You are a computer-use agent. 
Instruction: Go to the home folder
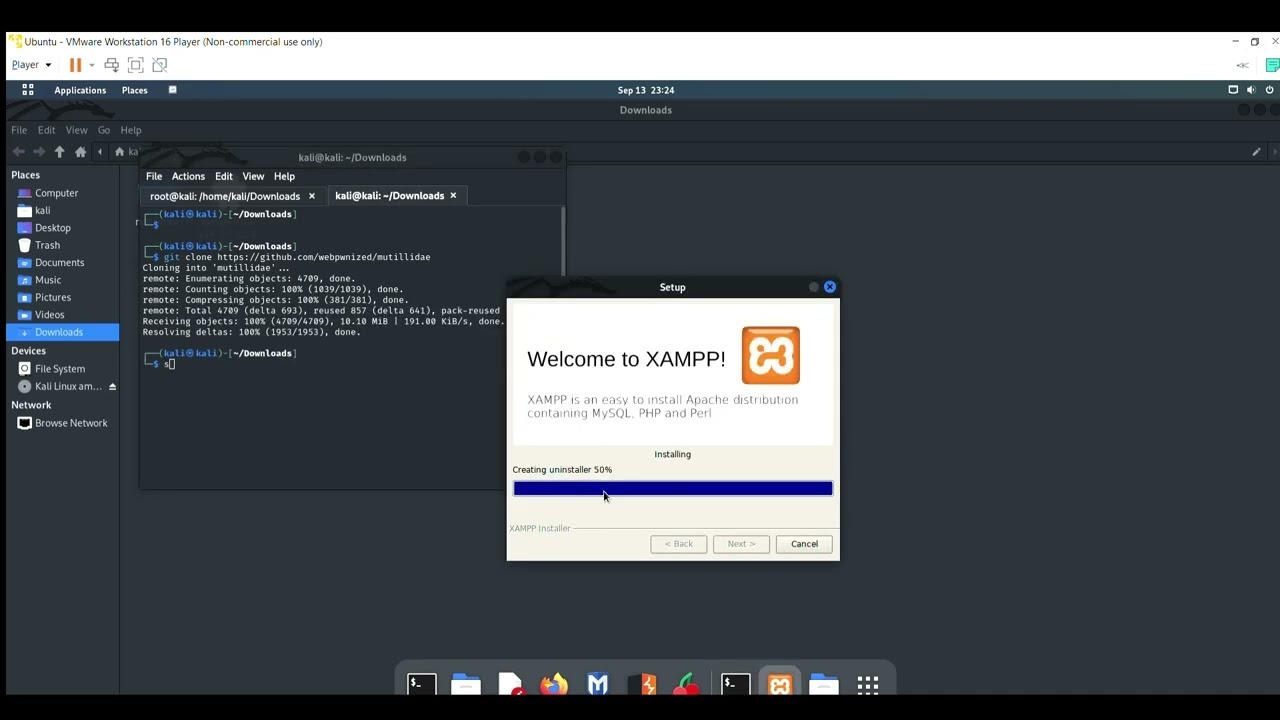81,152
